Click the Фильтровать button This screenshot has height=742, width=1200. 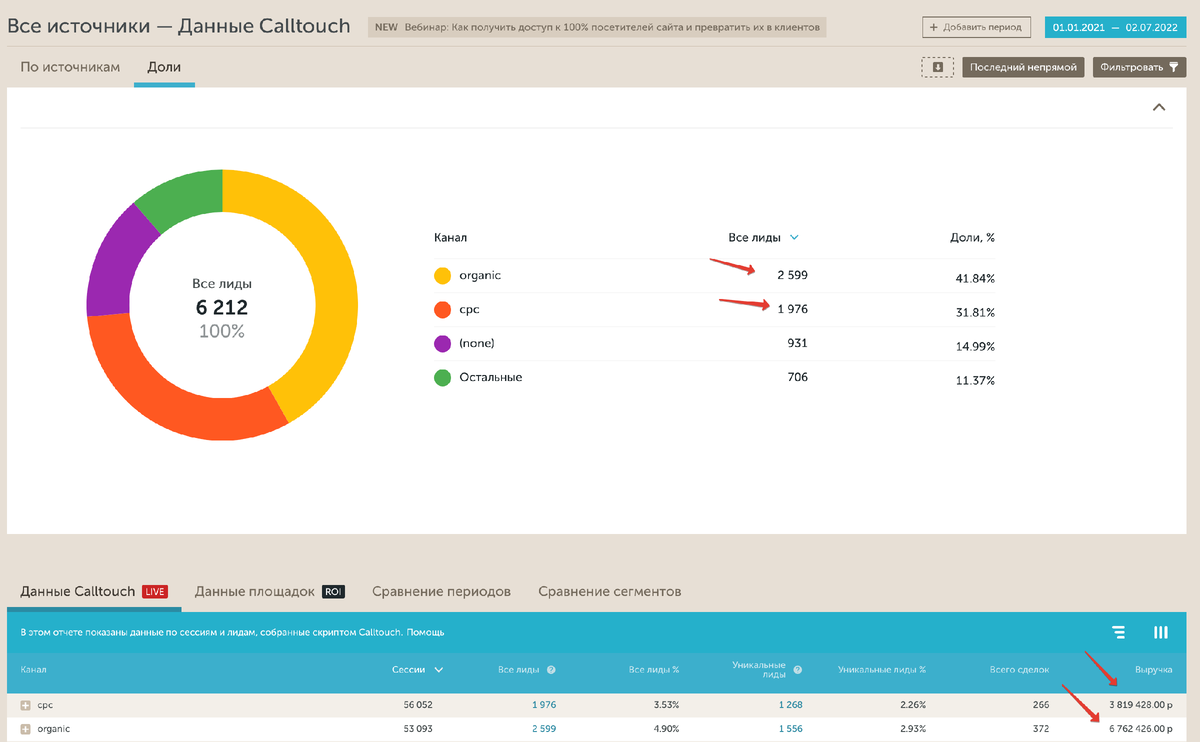[x=1139, y=67]
